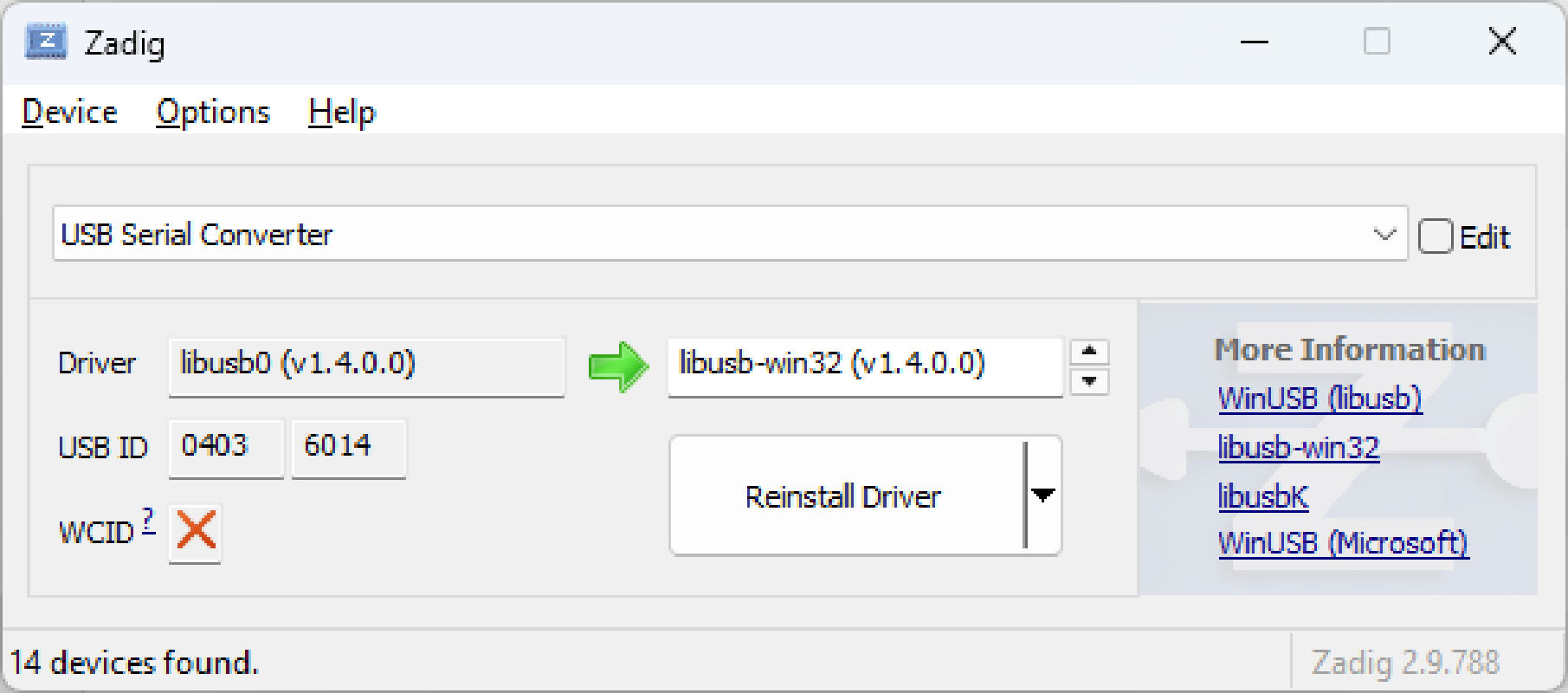Screen dimensions: 1568x693
Task: Expand the Reinstall Driver split arrow
Action: click(1043, 495)
